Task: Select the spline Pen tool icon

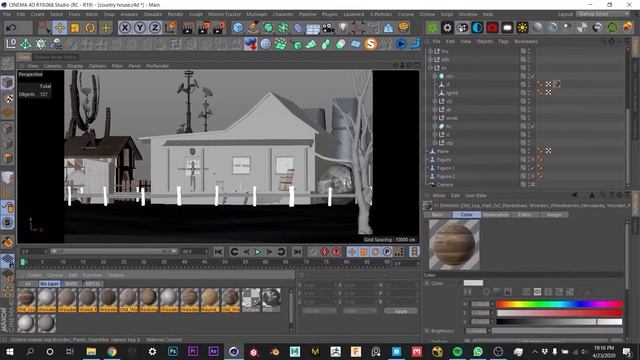Action: tap(253, 28)
